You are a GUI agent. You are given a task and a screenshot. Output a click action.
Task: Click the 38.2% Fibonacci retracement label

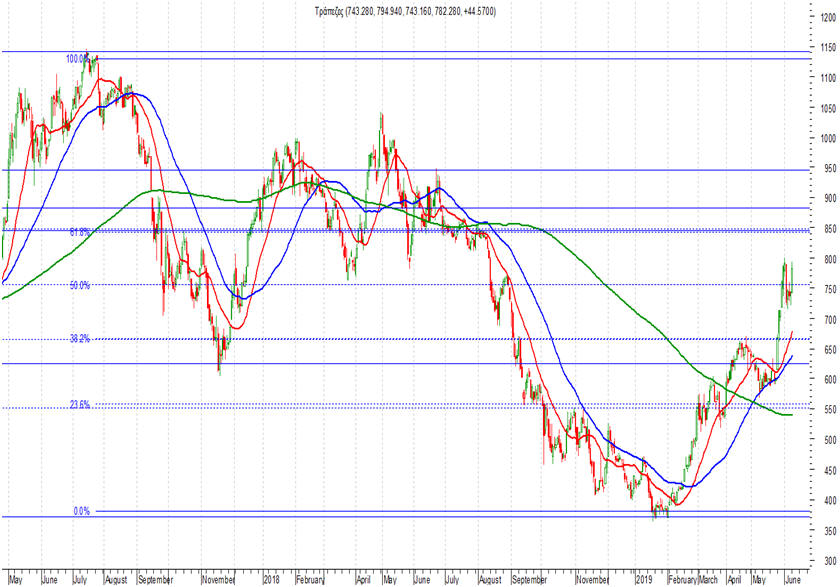click(x=80, y=338)
